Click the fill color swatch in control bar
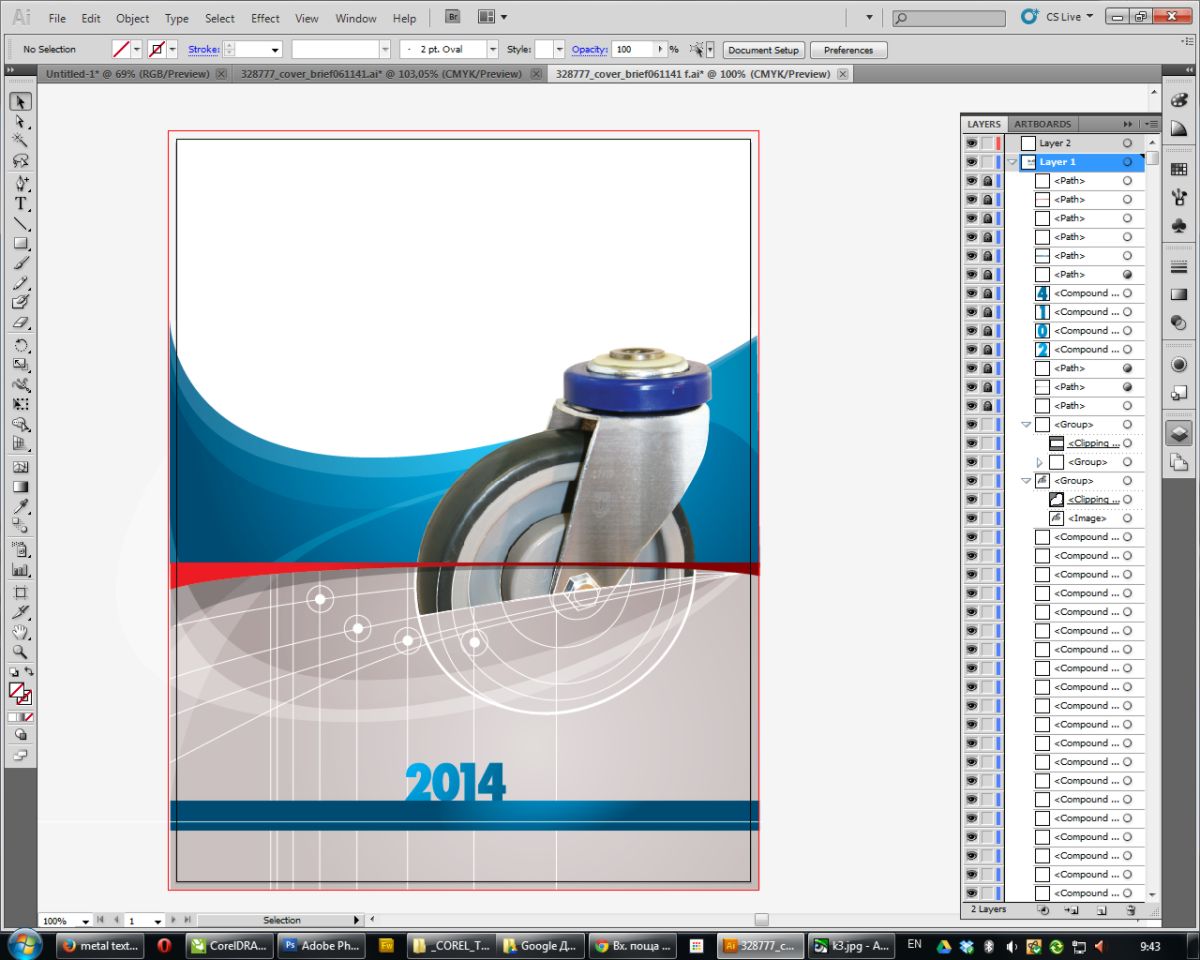The height and width of the screenshot is (960, 1200). [x=121, y=49]
